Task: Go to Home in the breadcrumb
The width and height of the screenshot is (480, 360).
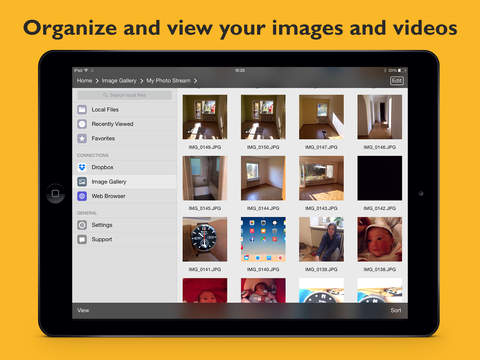Action: [x=84, y=81]
